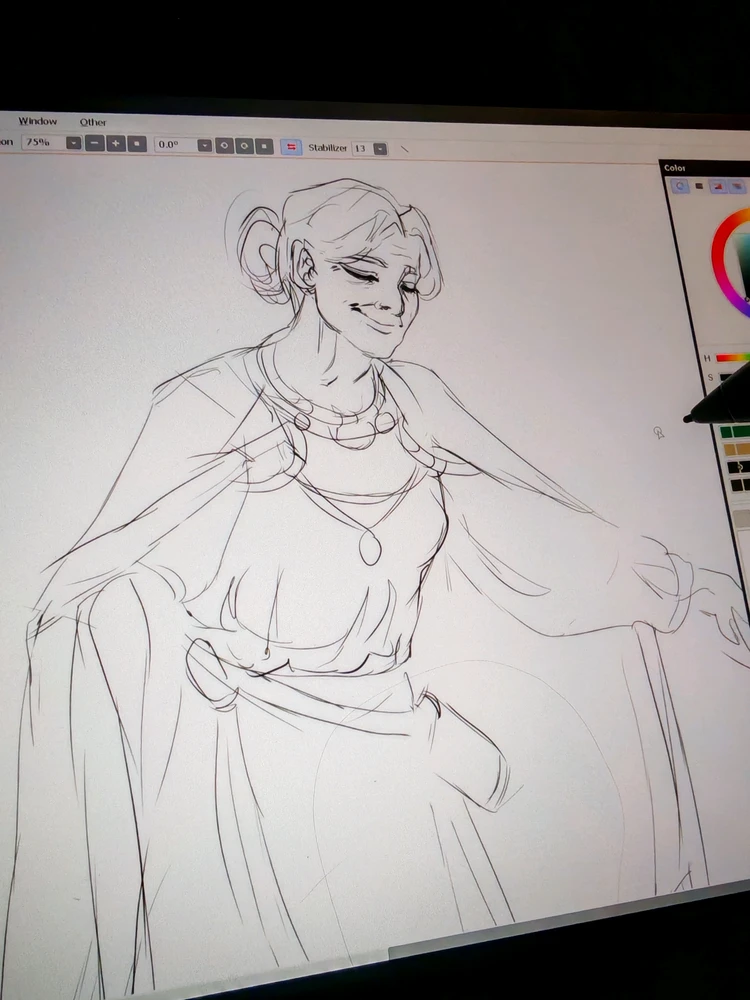
Task: Click the Color panel title bar
Action: [x=705, y=168]
